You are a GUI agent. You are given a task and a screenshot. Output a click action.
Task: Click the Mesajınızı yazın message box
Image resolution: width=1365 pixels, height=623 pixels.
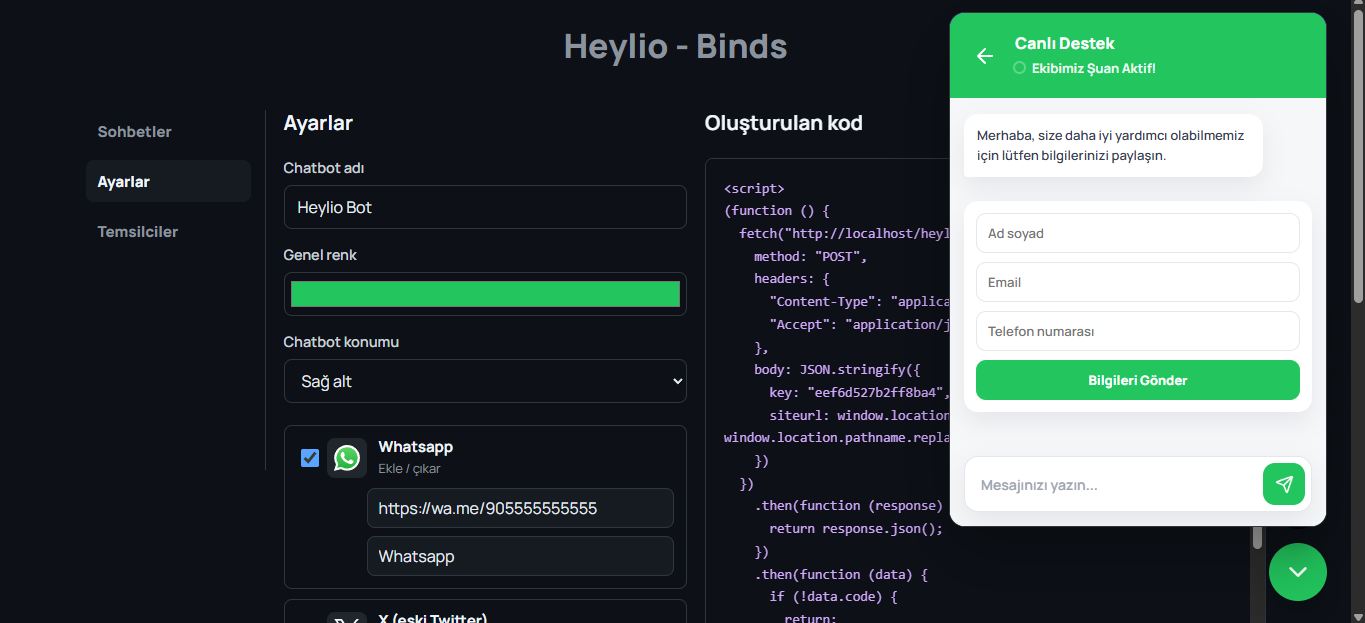[x=1112, y=485]
